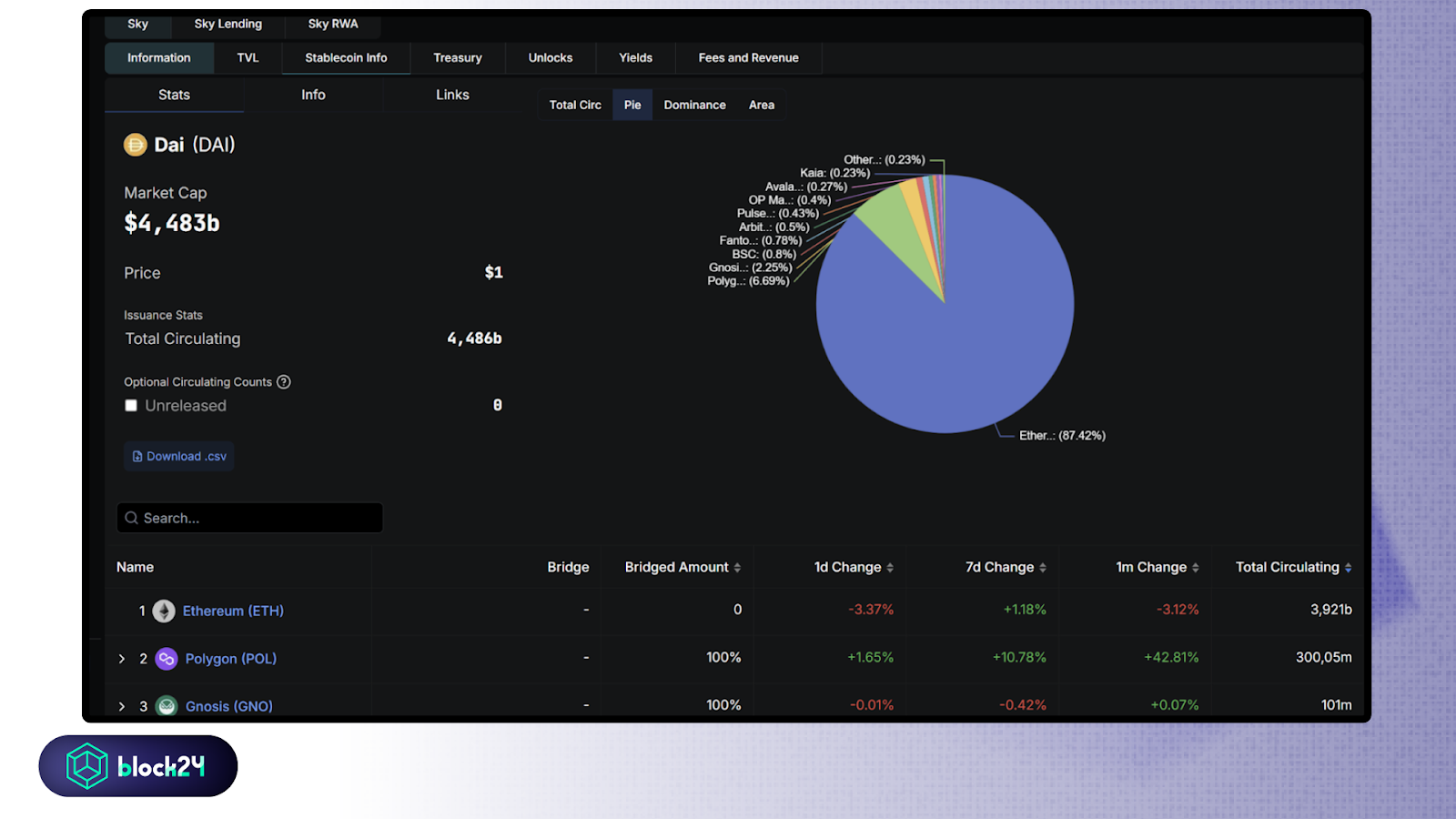
Task: Sort by 1m Change arrows icon
Action: [1195, 568]
